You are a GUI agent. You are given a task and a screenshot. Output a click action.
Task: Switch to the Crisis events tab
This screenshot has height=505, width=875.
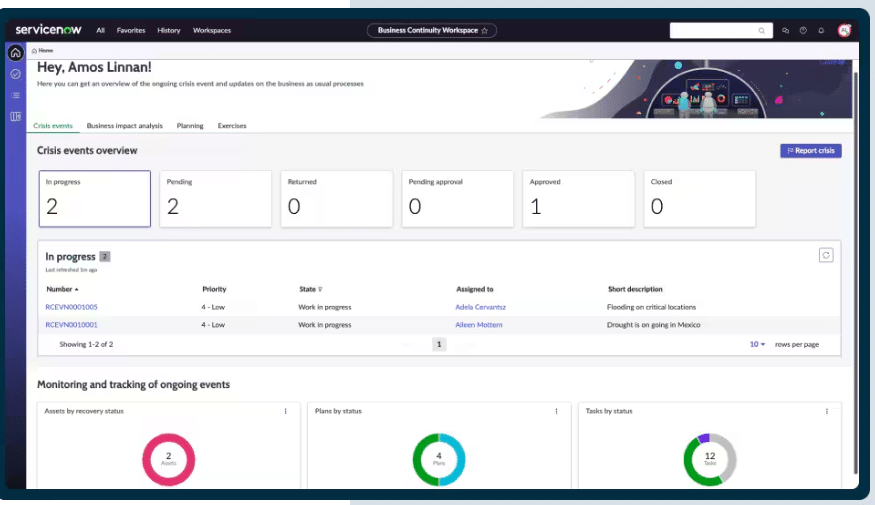[x=53, y=126]
